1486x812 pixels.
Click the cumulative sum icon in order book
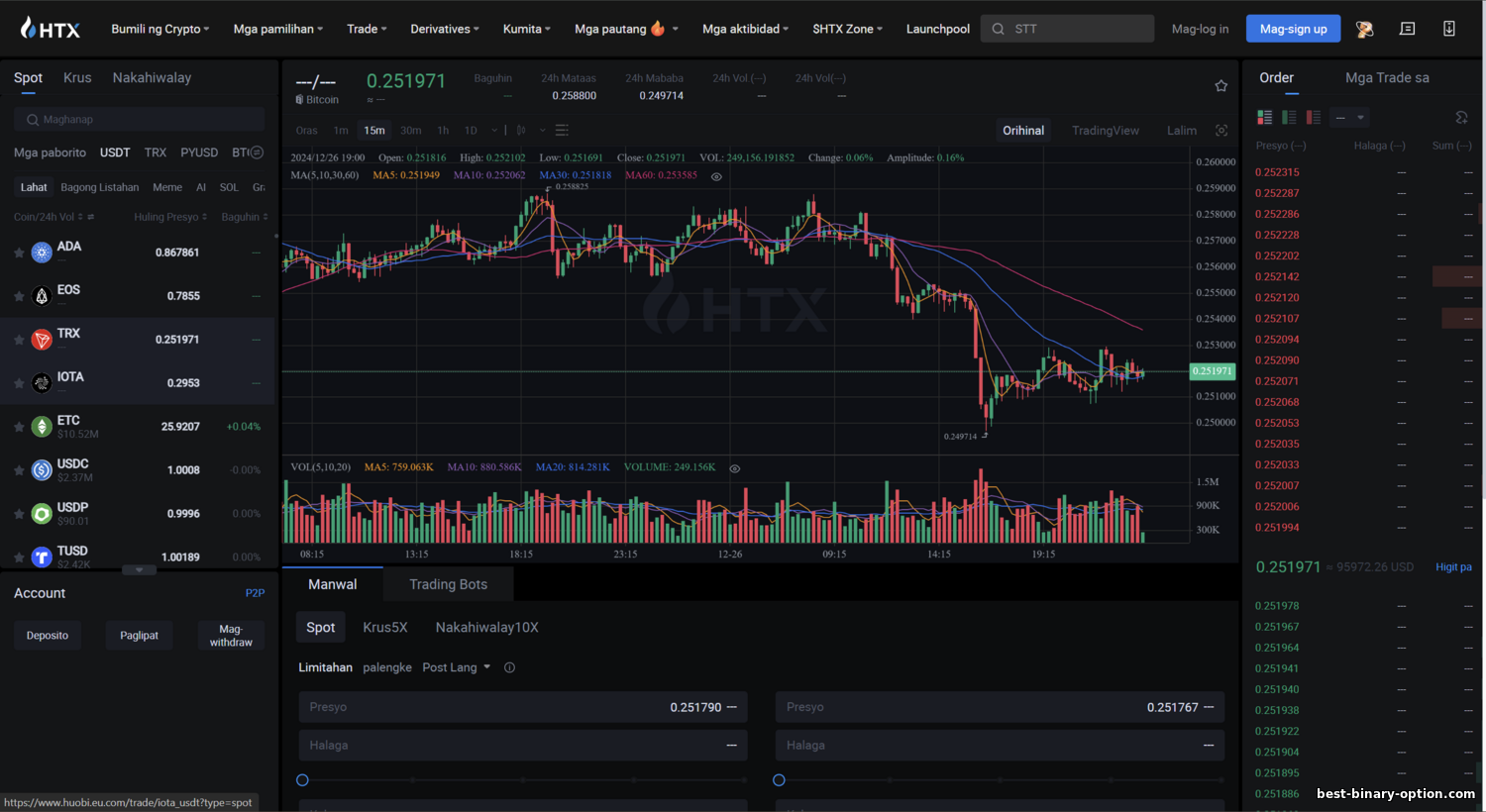[x=1461, y=117]
